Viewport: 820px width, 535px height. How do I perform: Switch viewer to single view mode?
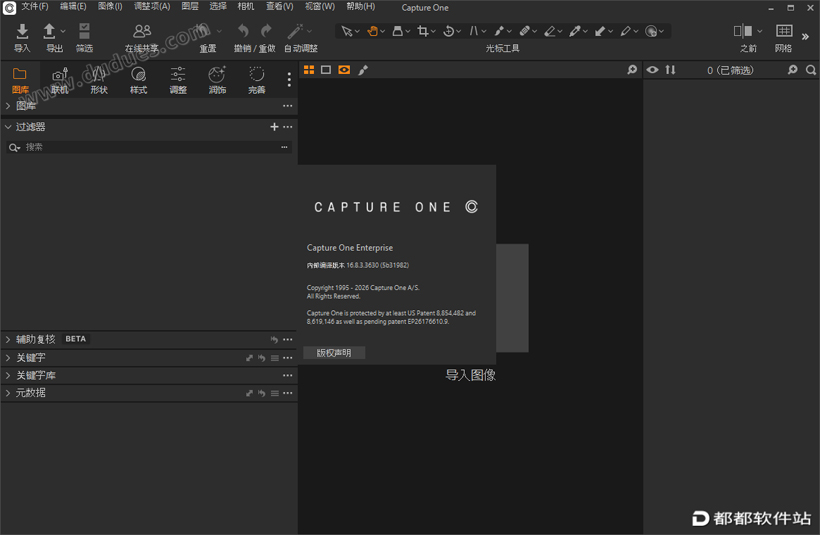tap(326, 70)
